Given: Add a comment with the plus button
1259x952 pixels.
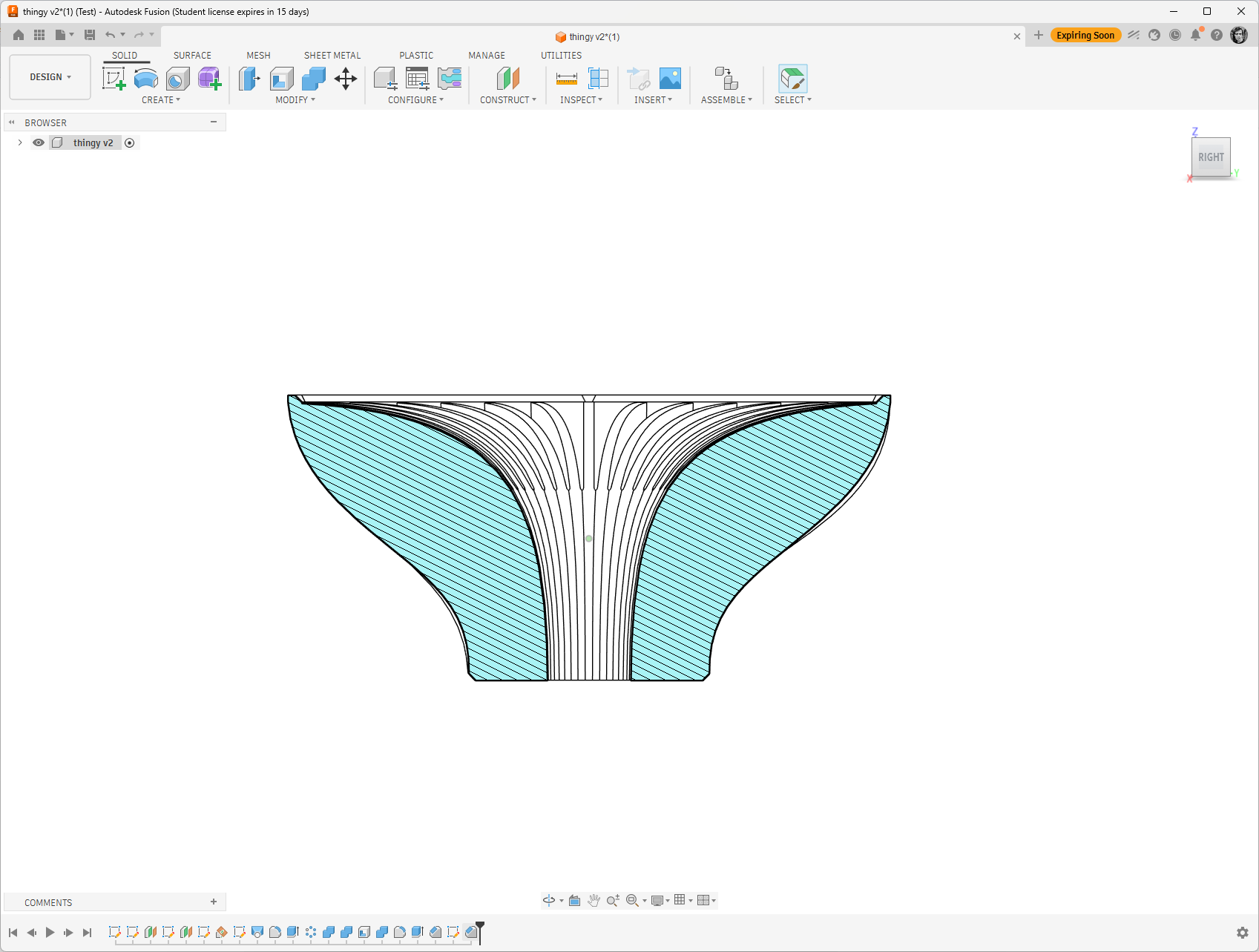Looking at the screenshot, I should point(214,902).
